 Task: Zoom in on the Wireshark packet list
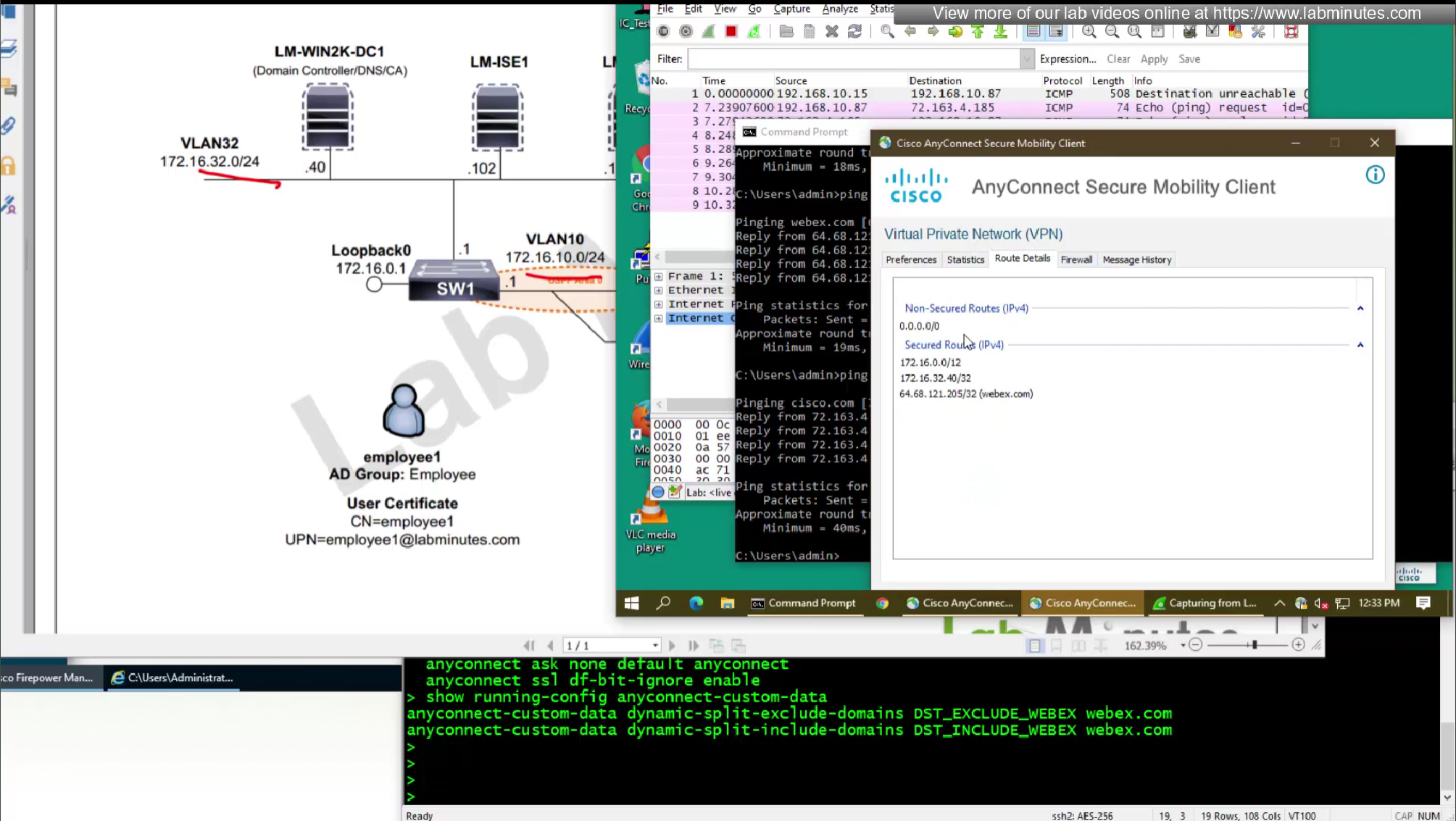click(1089, 31)
